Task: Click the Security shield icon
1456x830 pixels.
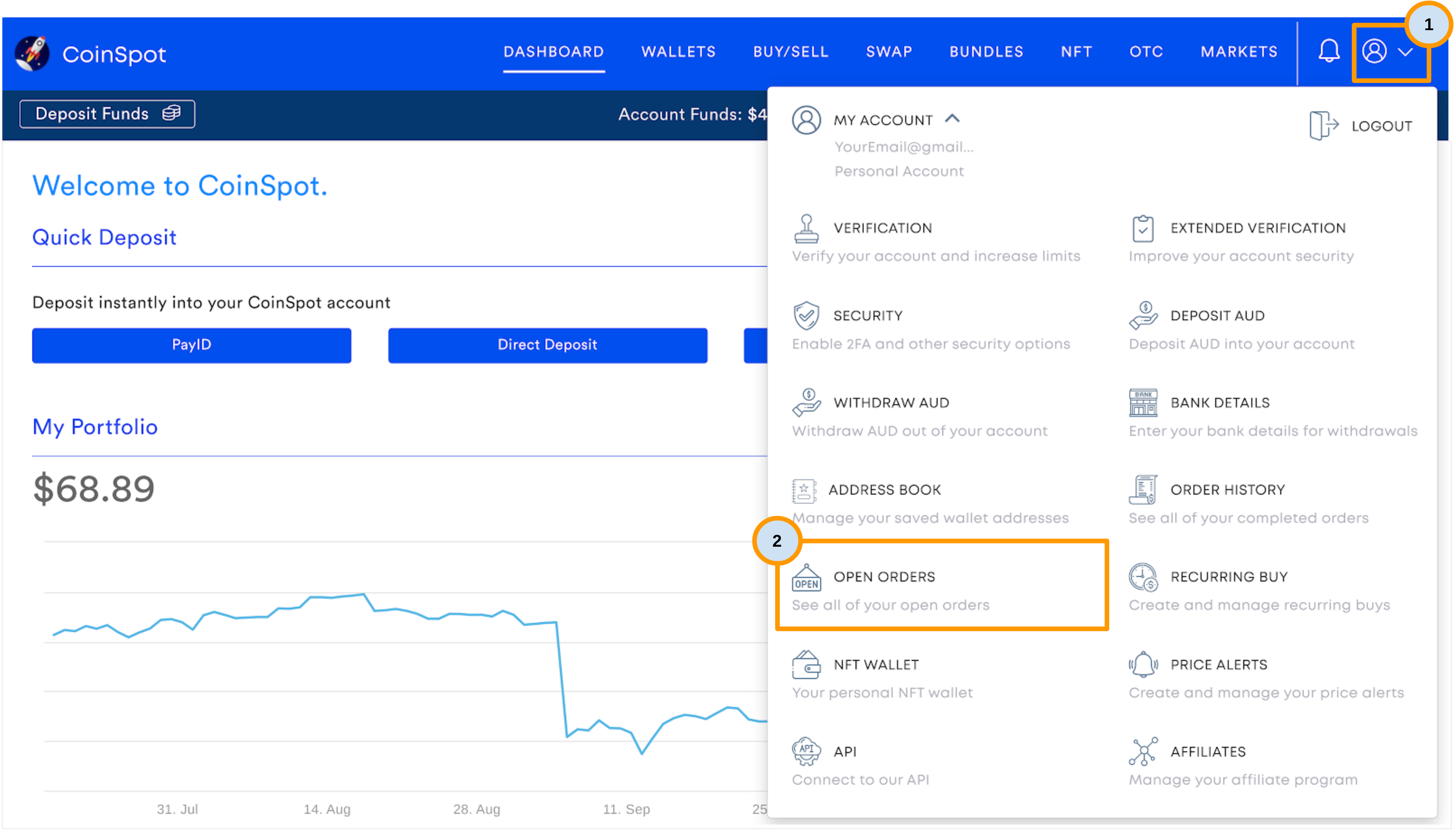Action: point(806,316)
